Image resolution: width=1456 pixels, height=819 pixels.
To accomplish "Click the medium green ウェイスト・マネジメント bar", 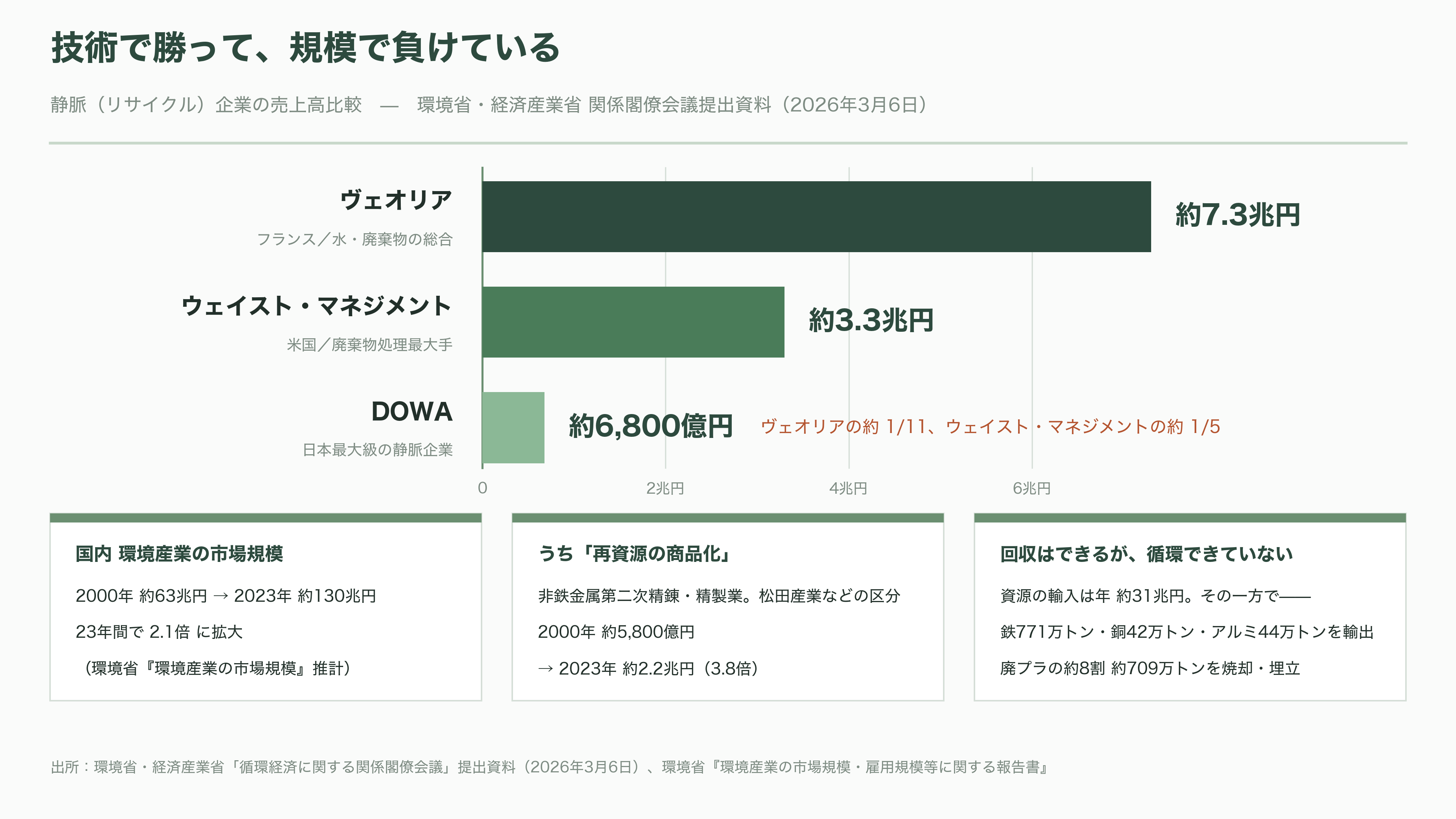I will 633,322.
